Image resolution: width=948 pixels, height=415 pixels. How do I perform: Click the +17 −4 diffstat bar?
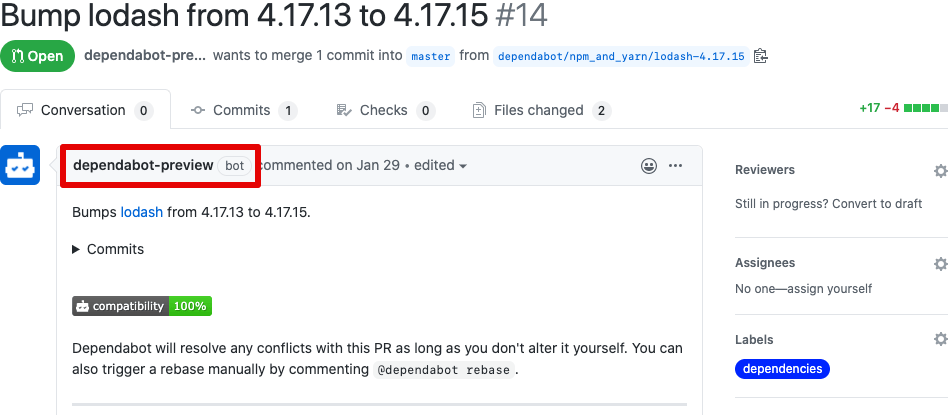point(902,108)
